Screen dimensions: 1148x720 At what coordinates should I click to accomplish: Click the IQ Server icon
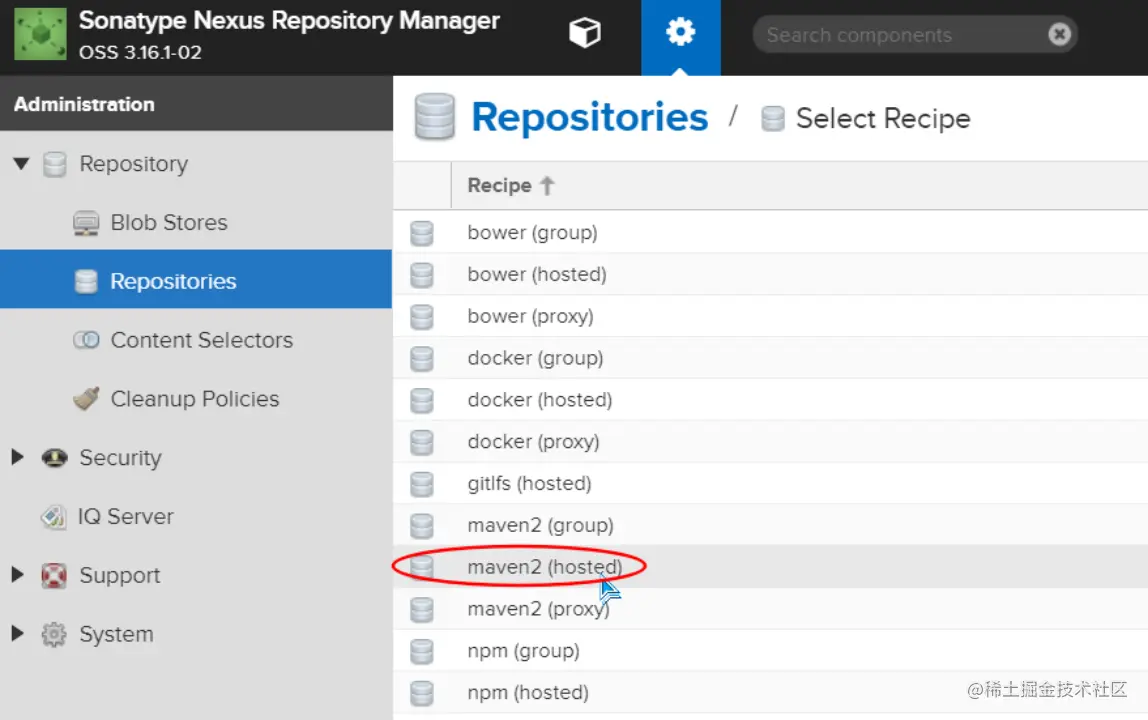53,516
